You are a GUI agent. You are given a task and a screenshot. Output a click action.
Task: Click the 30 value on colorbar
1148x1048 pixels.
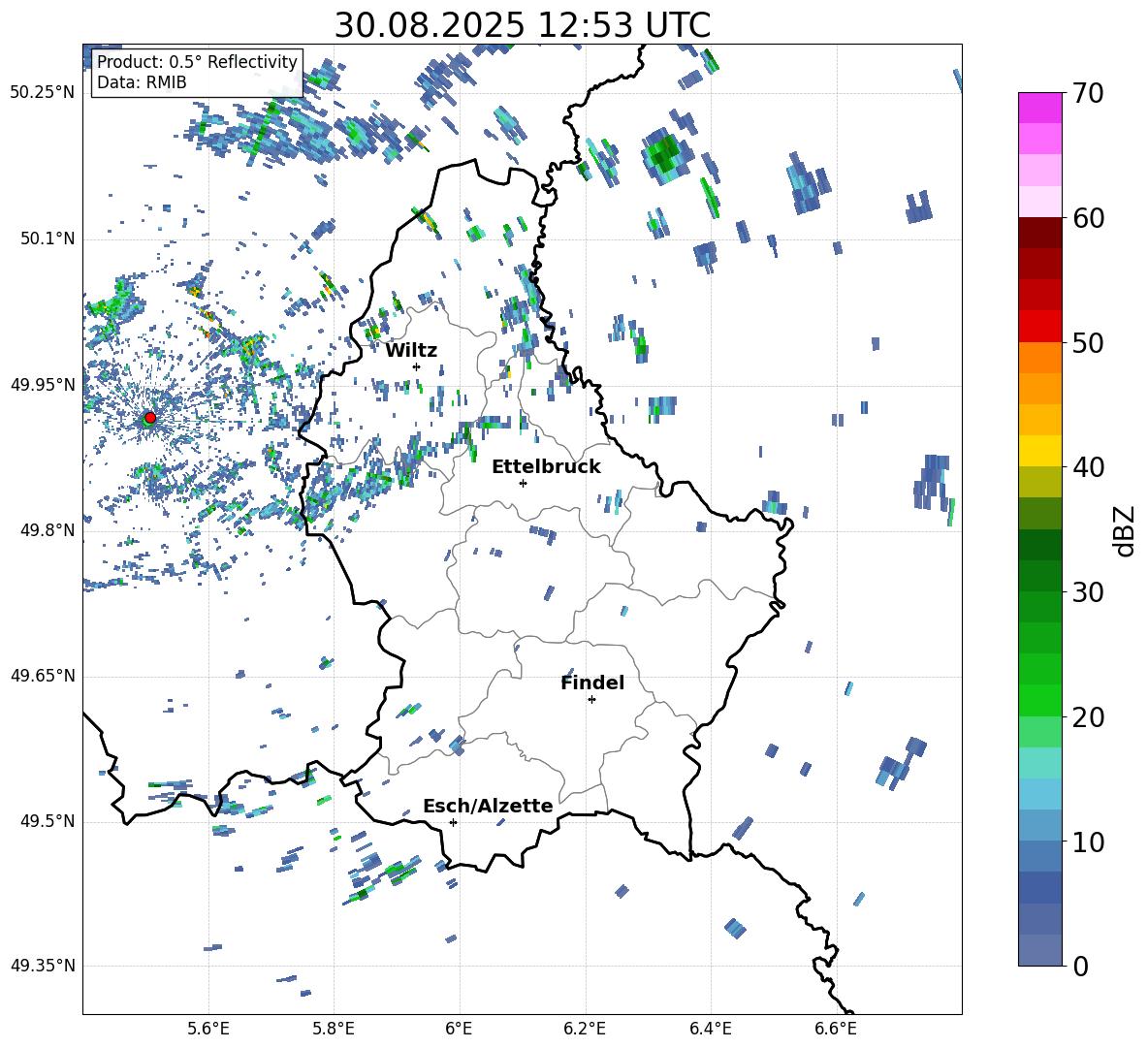[x=1088, y=592]
